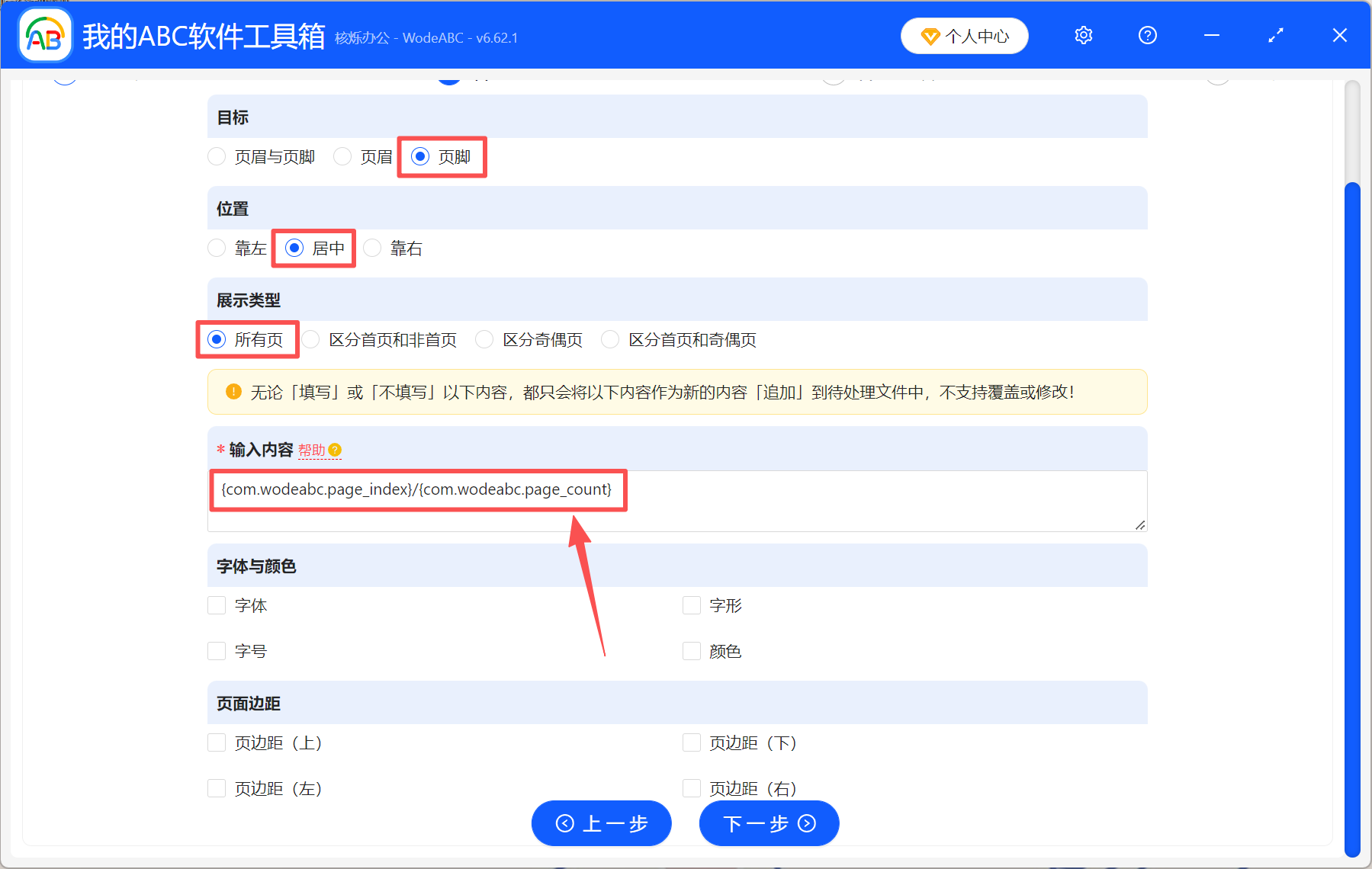The image size is (1372, 869).
Task: Open the settings gear icon
Action: point(1083,35)
